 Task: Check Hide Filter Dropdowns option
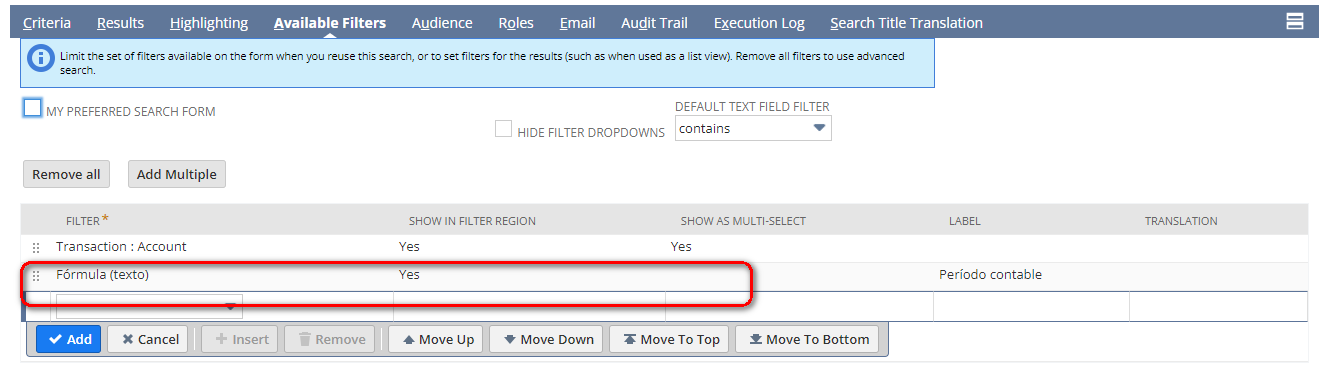[504, 129]
